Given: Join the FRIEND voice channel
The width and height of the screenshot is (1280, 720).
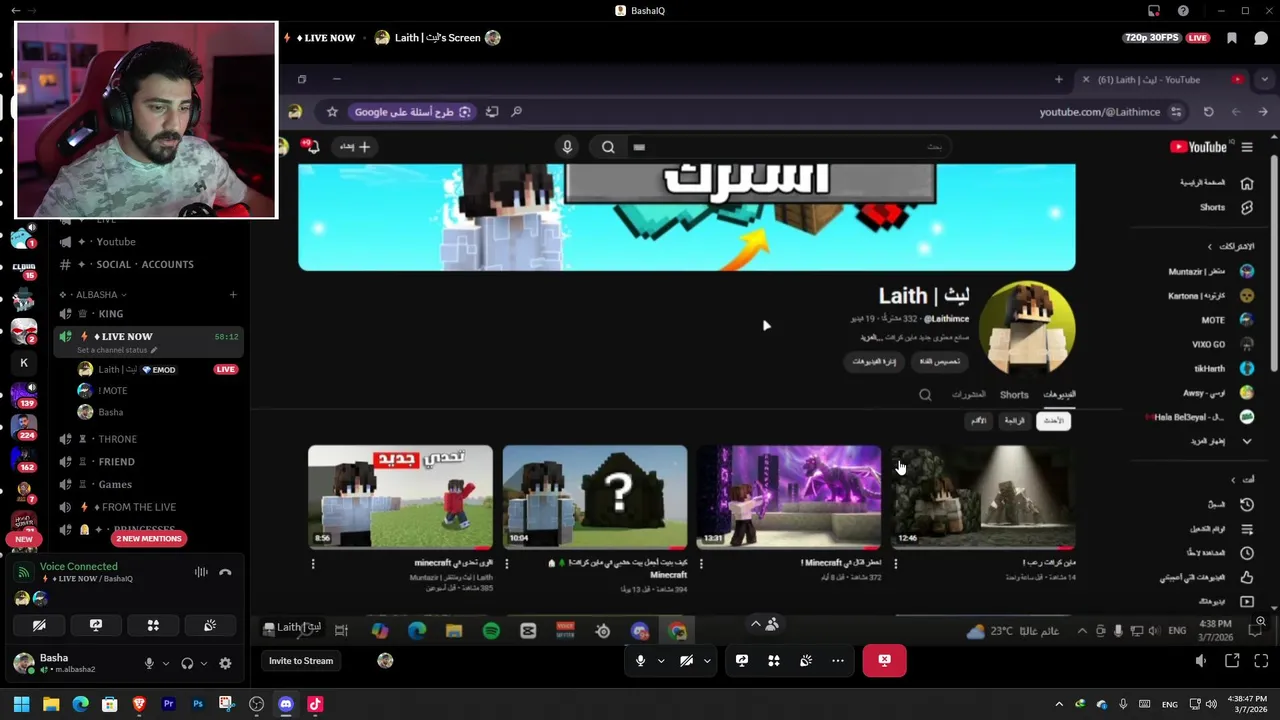Looking at the screenshot, I should point(147,462).
